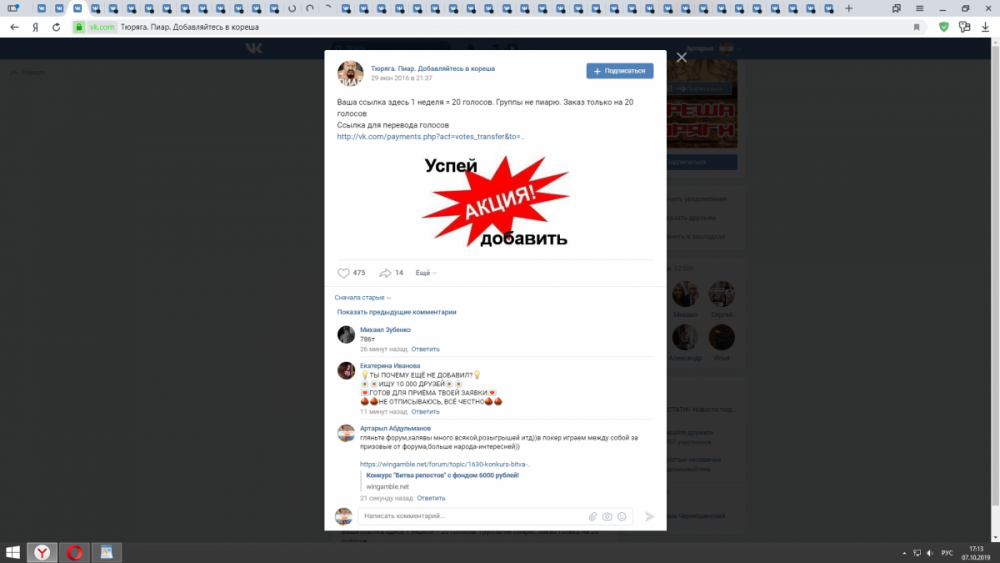
Task: Go back with browser back arrow
Action: 15,27
